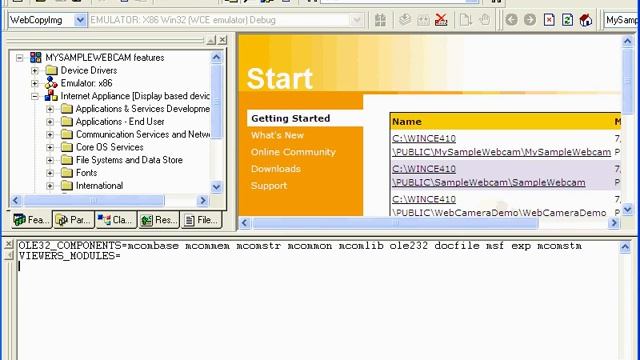Switch to the Parameters tab

tap(74, 220)
